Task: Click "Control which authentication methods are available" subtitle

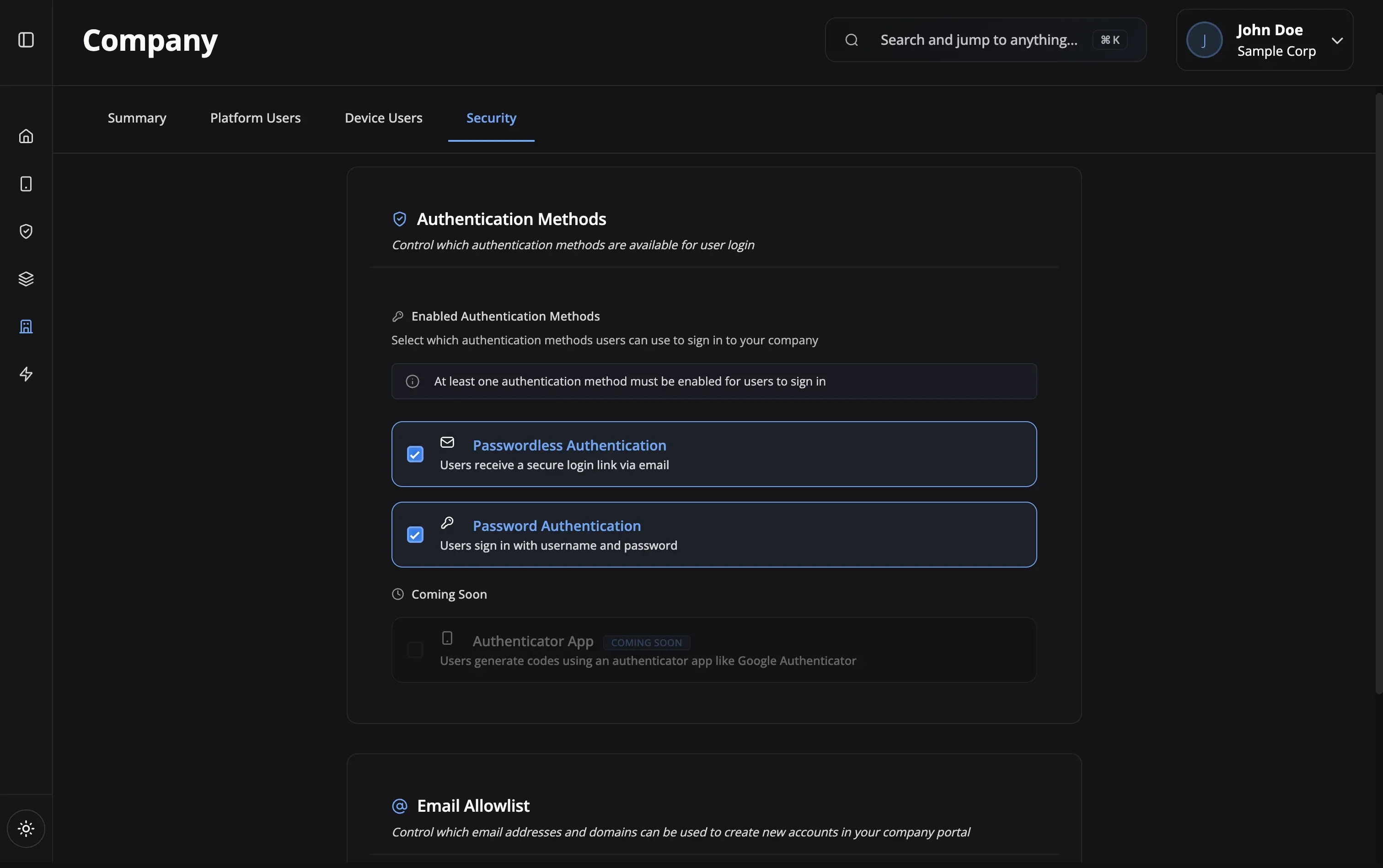Action: 573,245
